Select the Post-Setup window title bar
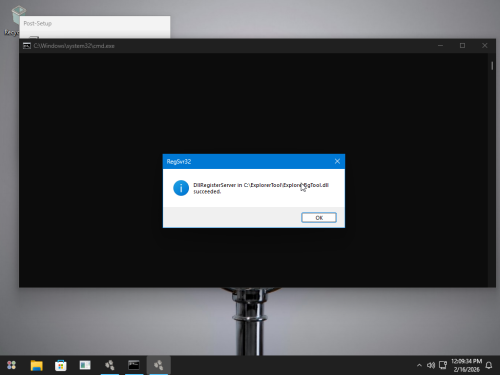500x375 pixels. 95,23
